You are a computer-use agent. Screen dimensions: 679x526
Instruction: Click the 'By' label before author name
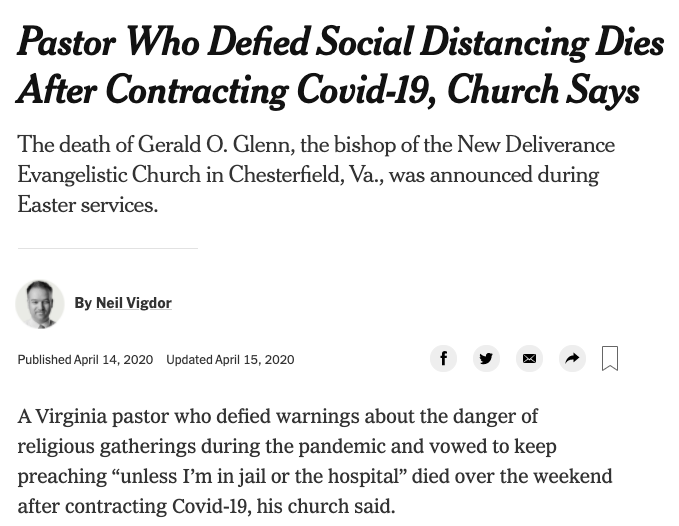[x=83, y=303]
